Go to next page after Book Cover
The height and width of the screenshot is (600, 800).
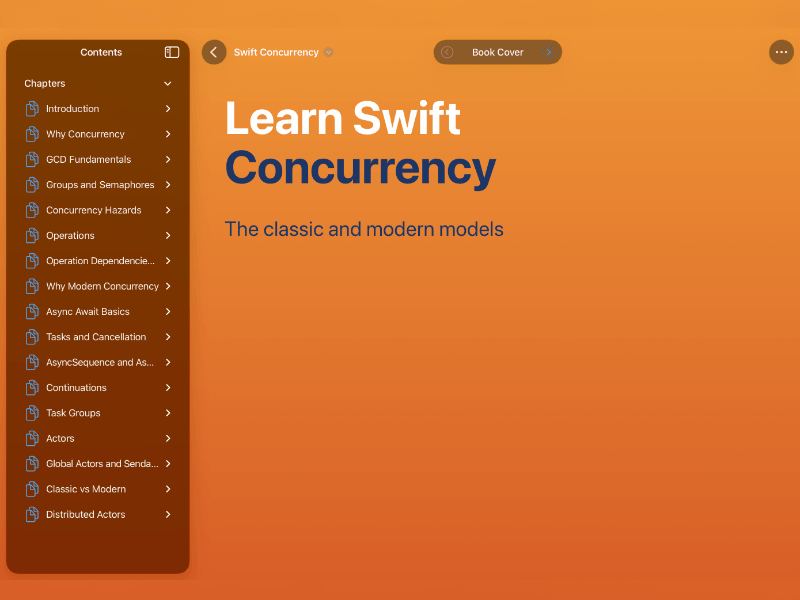548,52
